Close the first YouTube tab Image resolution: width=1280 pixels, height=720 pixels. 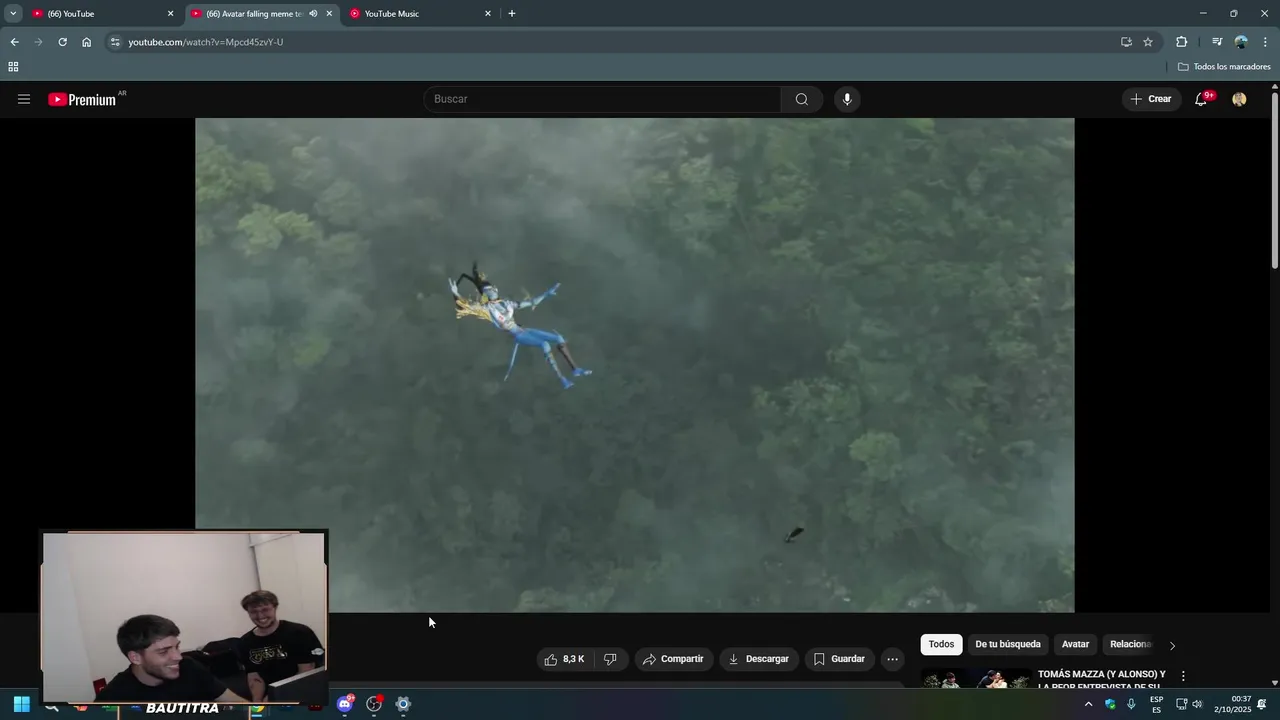point(170,14)
